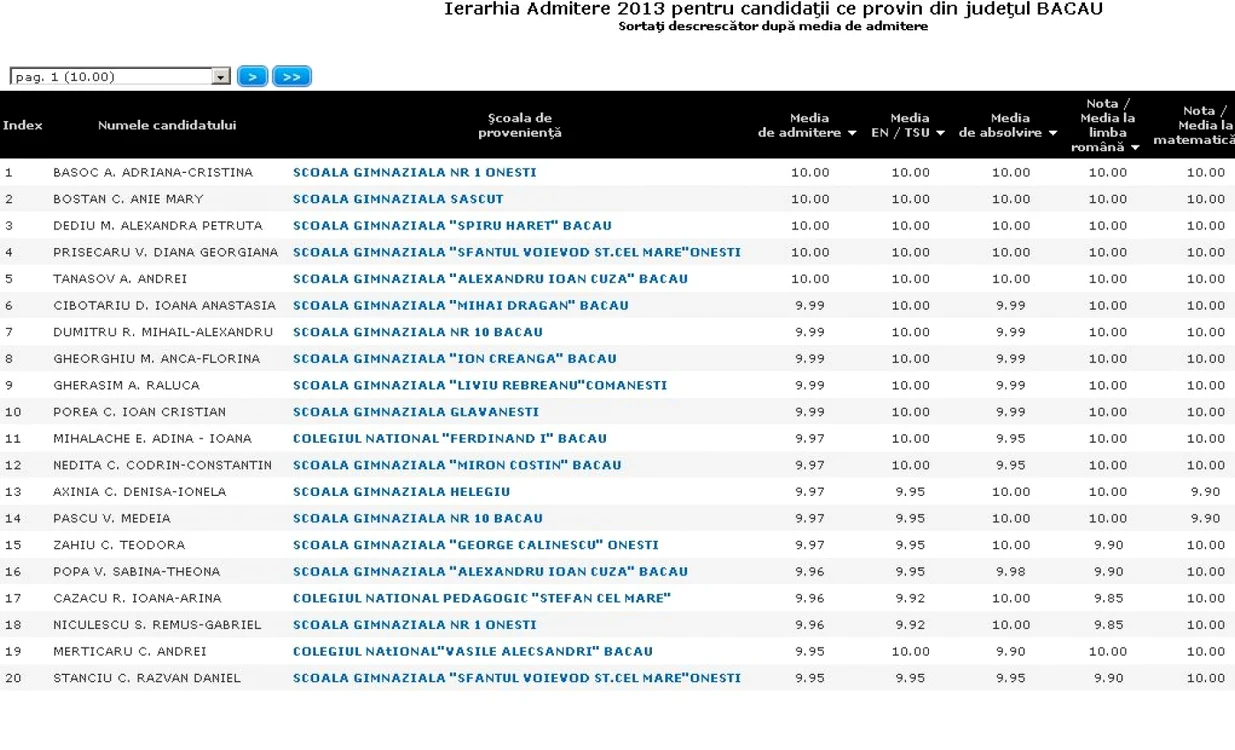
Task: Open "SFANTUL VOIEVOD ST.CEL MARE" ONESTI link in row 20
Action: 517,678
